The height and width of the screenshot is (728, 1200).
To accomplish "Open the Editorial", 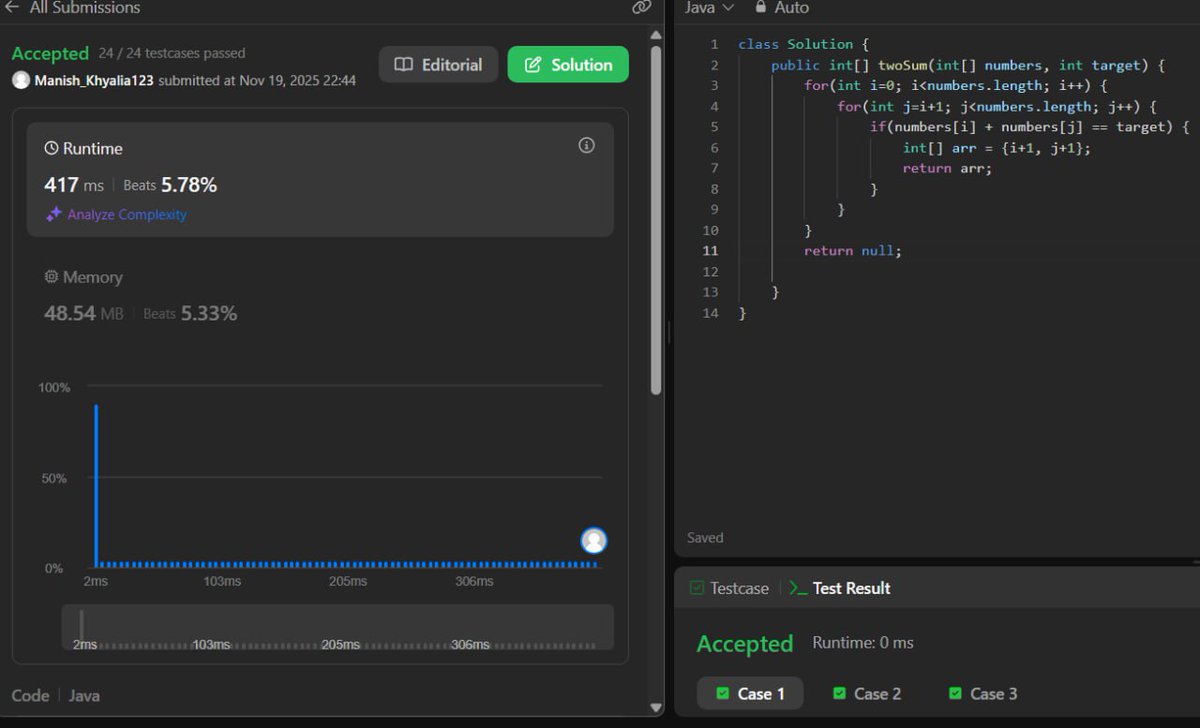I will [438, 65].
